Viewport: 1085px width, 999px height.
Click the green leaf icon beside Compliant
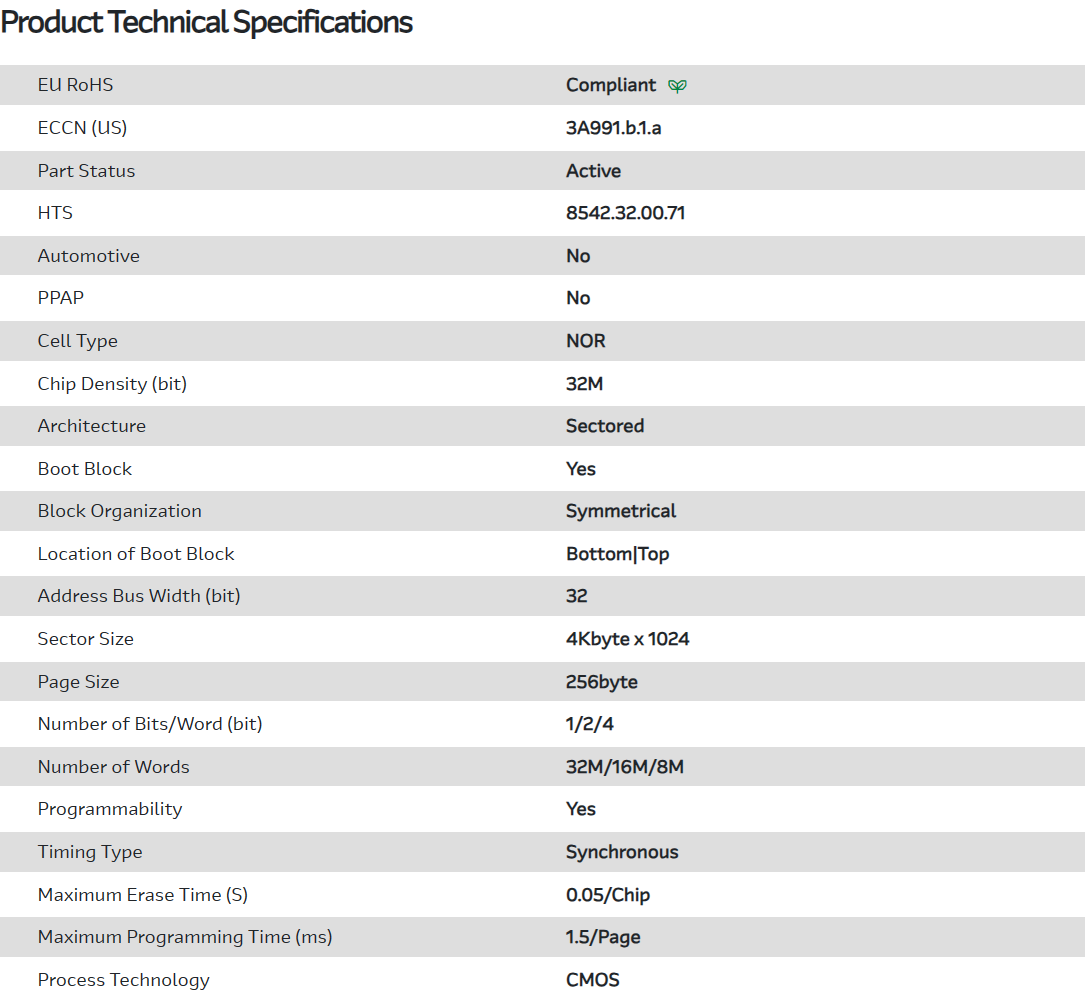(677, 86)
